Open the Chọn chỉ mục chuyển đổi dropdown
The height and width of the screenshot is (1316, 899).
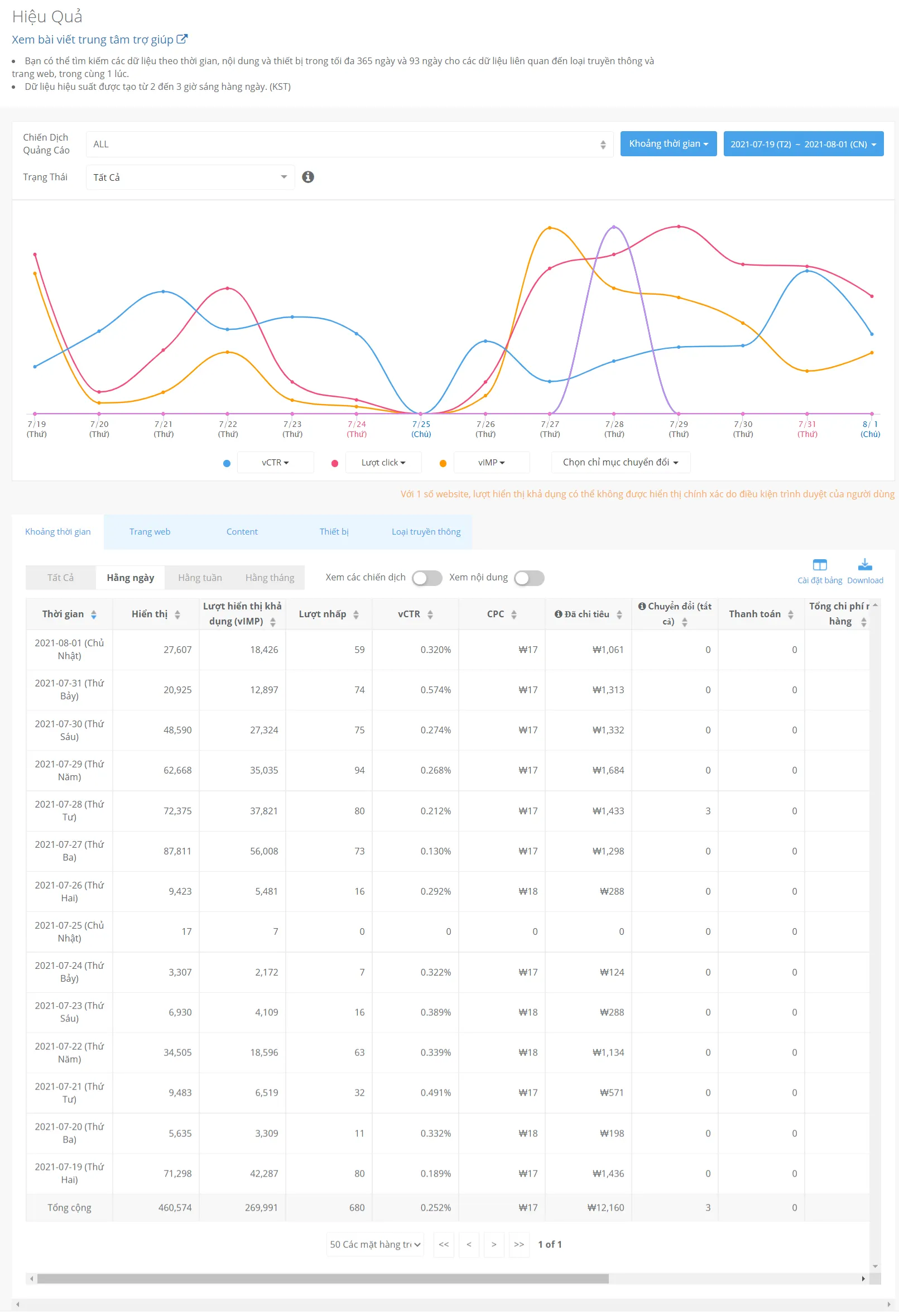point(621,463)
